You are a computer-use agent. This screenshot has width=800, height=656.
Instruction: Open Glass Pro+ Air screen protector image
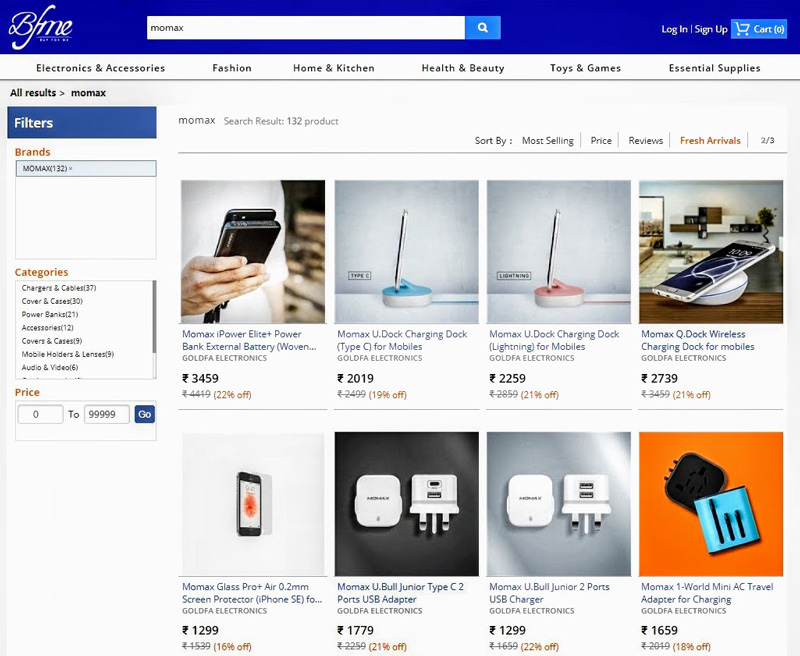point(253,504)
